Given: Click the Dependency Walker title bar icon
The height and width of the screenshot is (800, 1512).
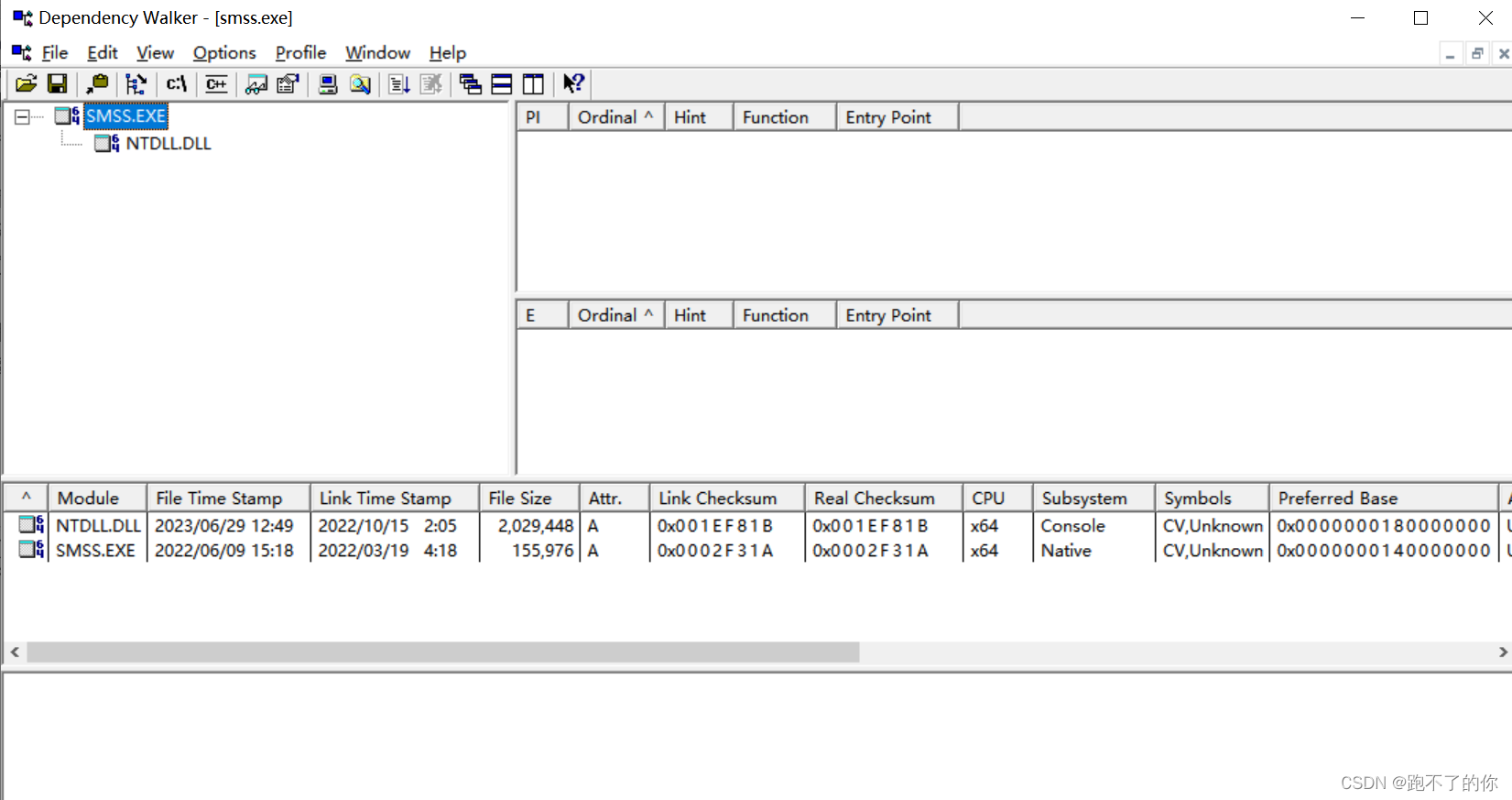Looking at the screenshot, I should [x=22, y=17].
